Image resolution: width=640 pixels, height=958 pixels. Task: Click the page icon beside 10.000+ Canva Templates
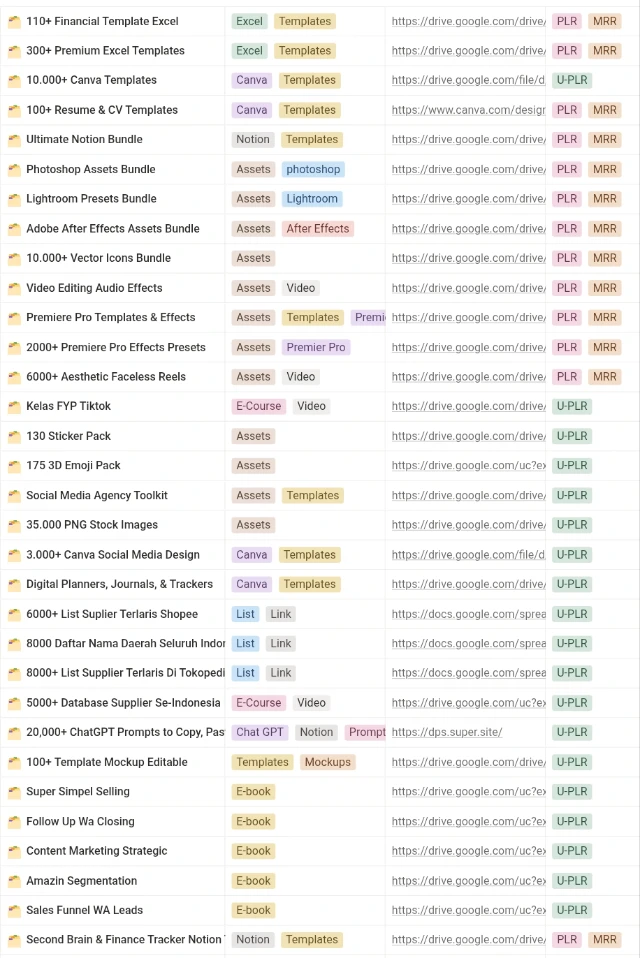coord(14,81)
